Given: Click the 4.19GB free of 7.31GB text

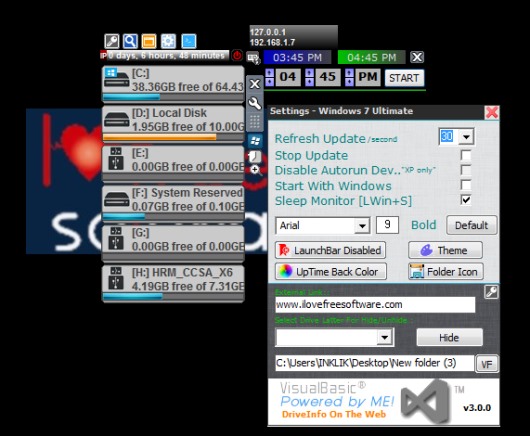Looking at the screenshot, I should pos(188,286).
